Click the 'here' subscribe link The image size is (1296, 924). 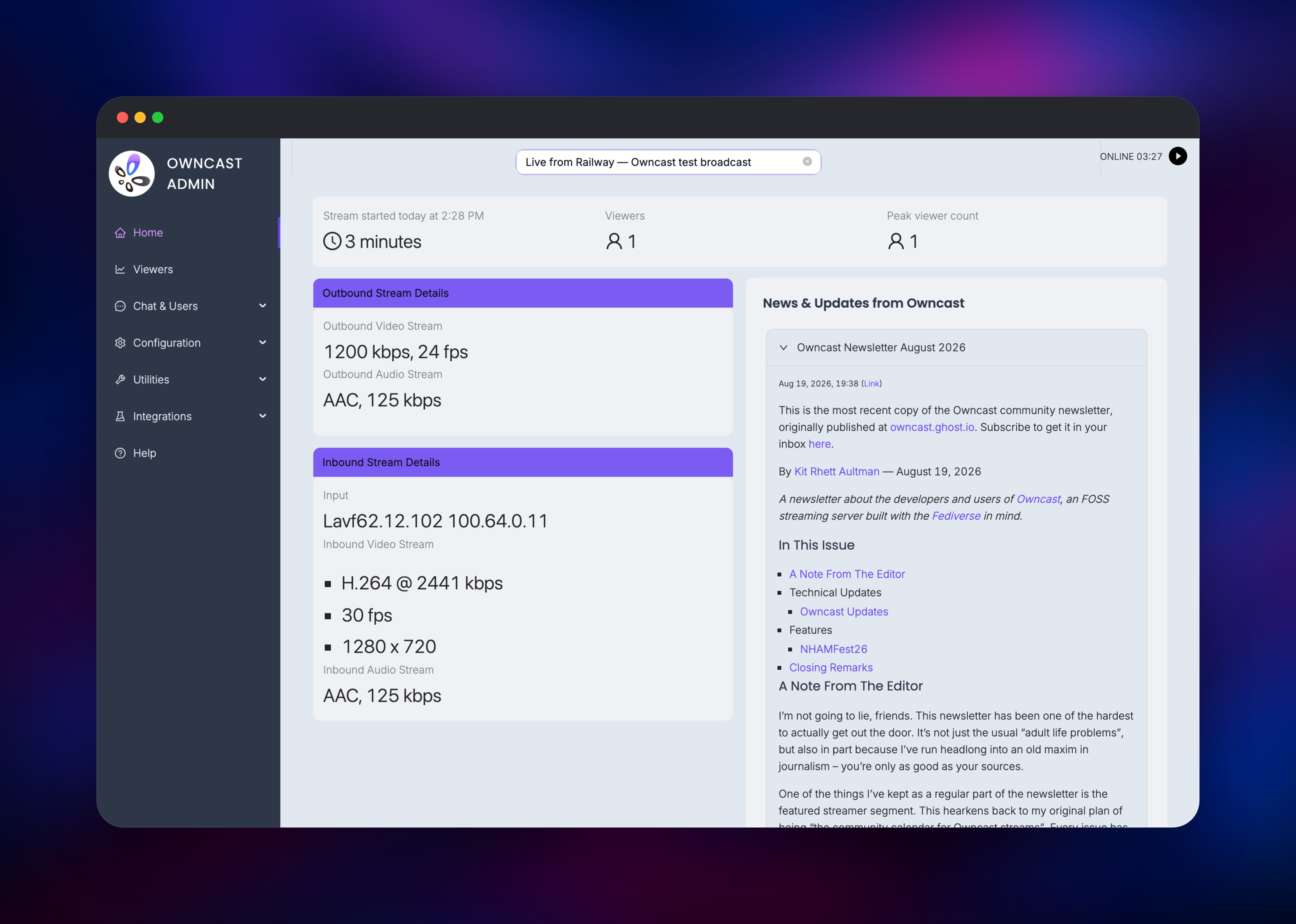tap(820, 444)
